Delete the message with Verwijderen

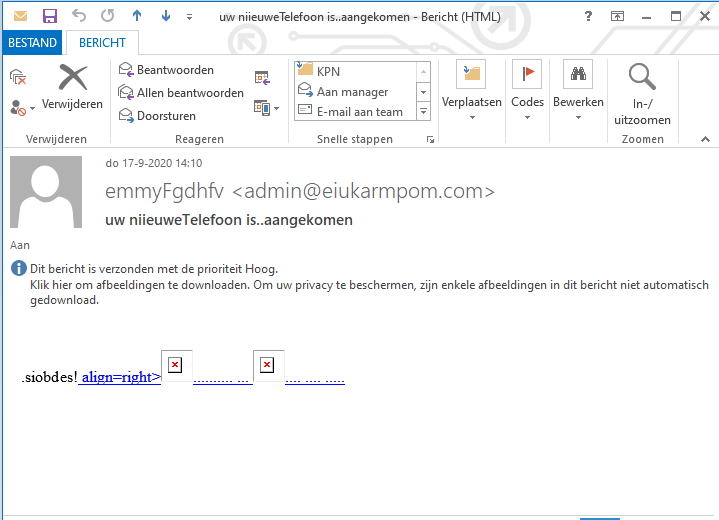[x=73, y=86]
